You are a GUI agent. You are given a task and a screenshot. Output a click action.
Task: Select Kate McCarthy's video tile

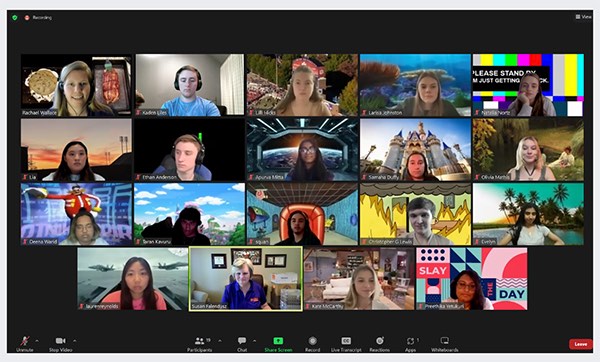(359, 279)
